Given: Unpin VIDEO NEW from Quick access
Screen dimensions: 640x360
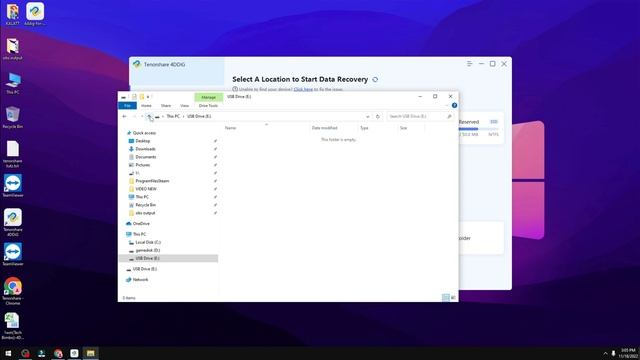Looking at the screenshot, I should (215, 189).
